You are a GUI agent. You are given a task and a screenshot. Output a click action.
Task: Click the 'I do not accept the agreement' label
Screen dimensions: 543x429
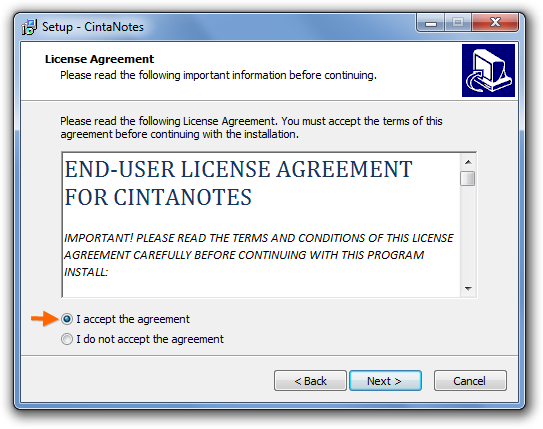click(x=150, y=339)
